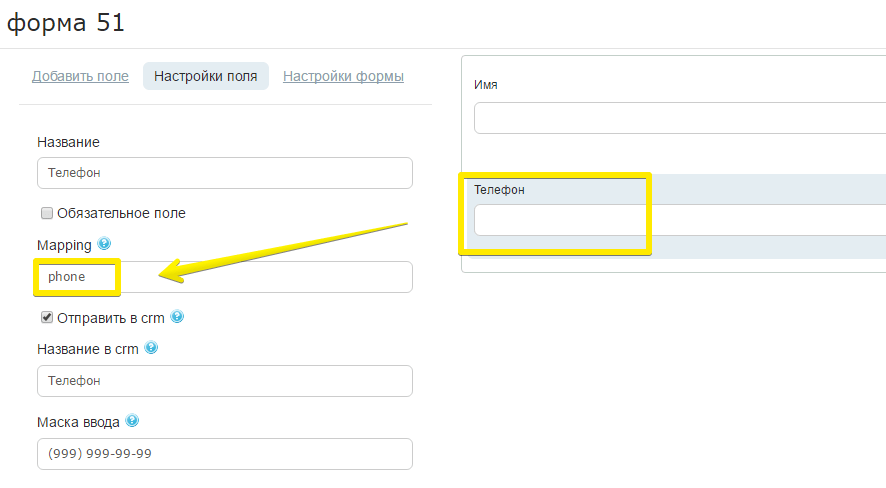Click the help icon beside Отправить в crm
Image resolution: width=886 pixels, height=488 pixels.
point(177,316)
